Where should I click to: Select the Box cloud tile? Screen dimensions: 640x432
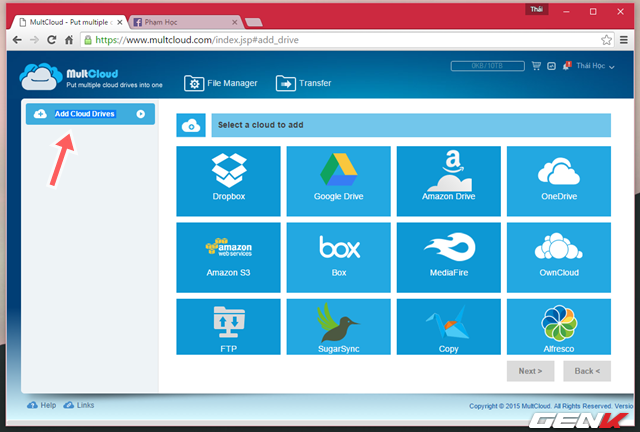coord(340,257)
